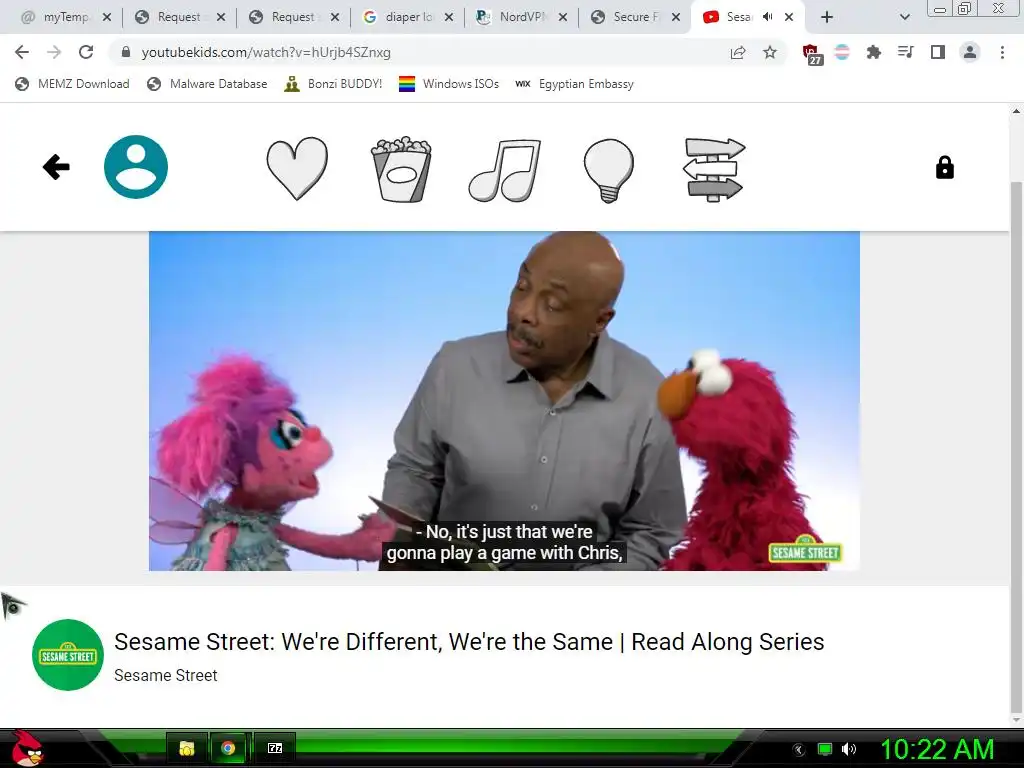
Task: Select the heart Recommended category
Action: (x=297, y=168)
